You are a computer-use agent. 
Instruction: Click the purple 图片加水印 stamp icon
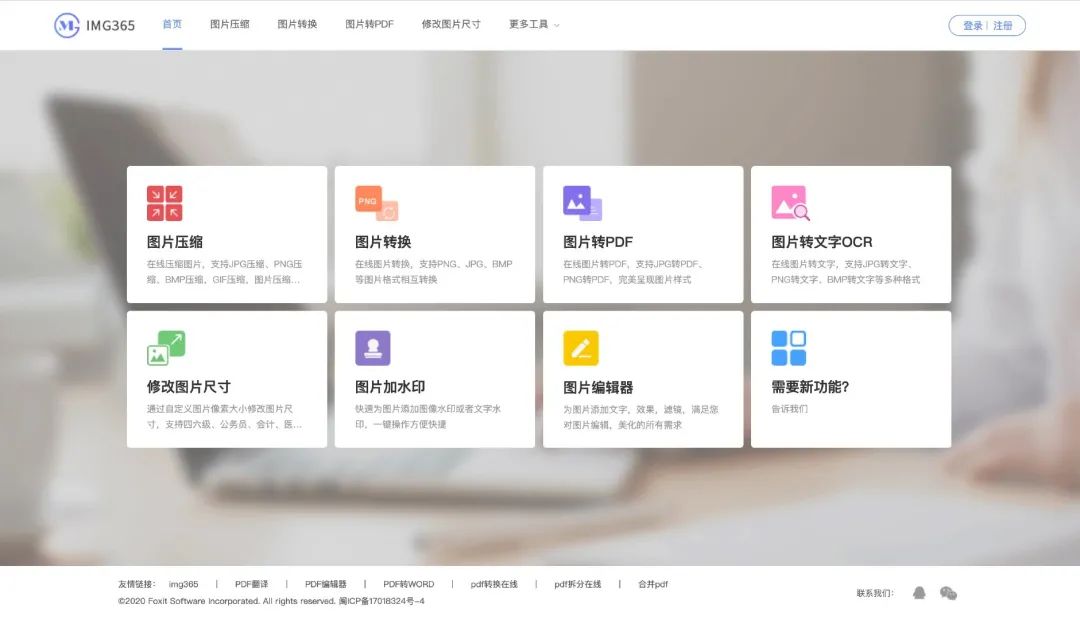(373, 348)
